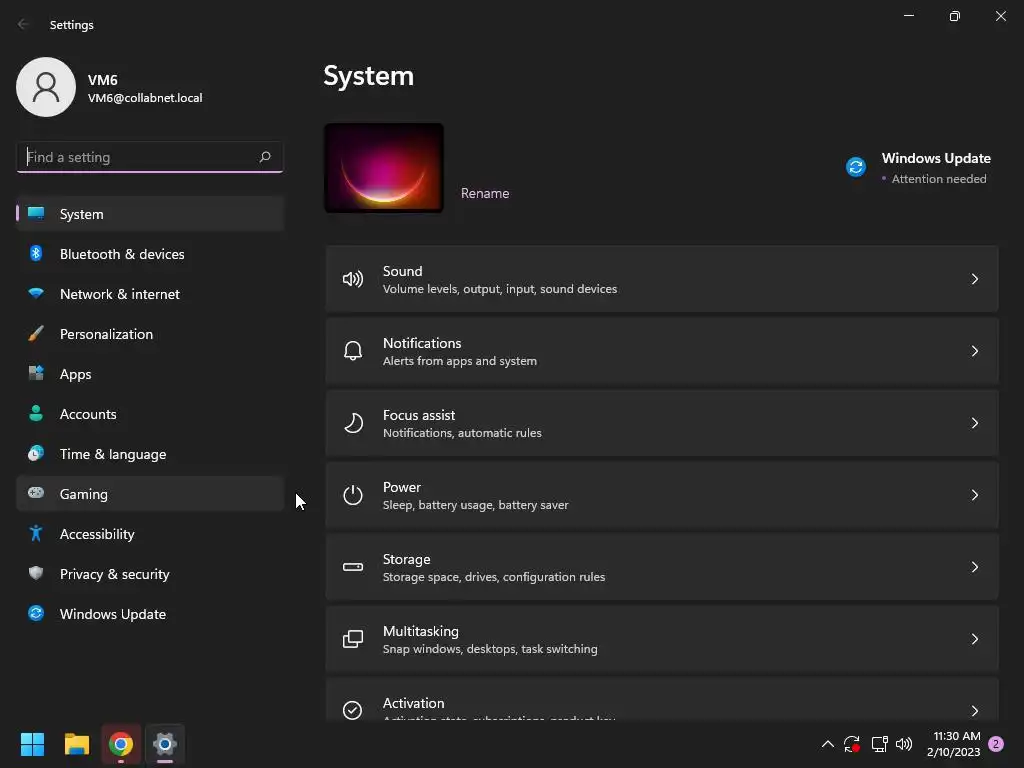Select Apps label in sidebar
Image resolution: width=1024 pixels, height=768 pixels.
pos(76,374)
